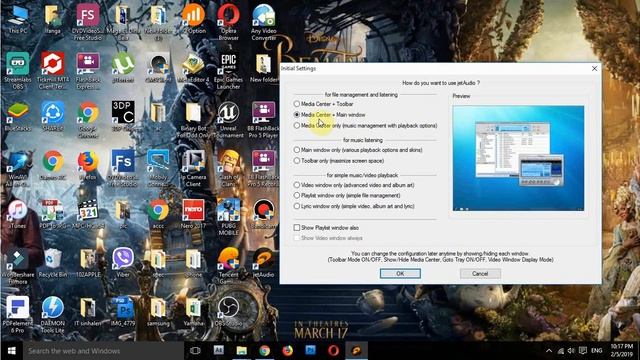Open File Explorer from taskbar
This screenshot has width=640, height=360.
[242, 351]
